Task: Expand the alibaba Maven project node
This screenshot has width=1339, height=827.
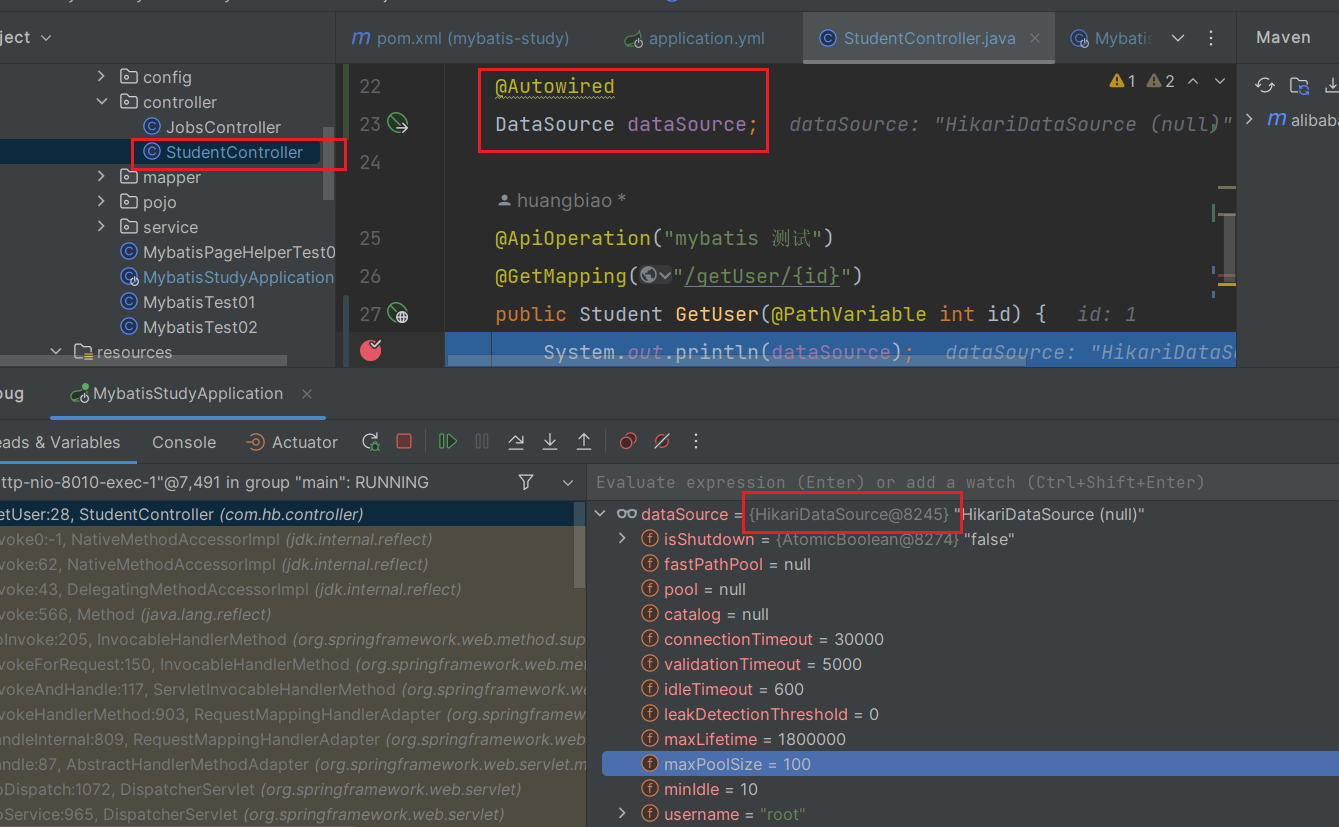Action: click(1250, 119)
